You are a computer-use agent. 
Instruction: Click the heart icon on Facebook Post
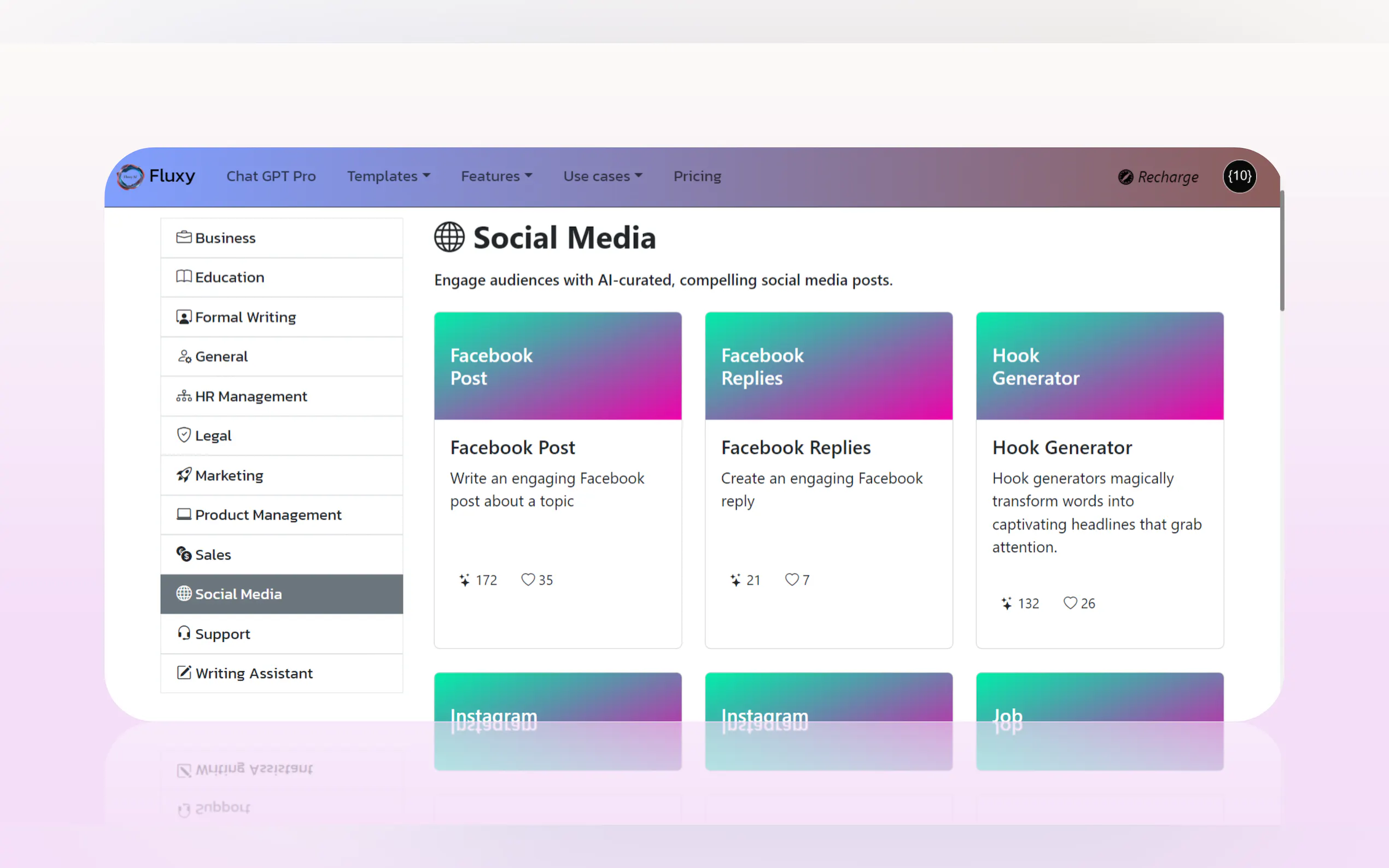(x=527, y=580)
